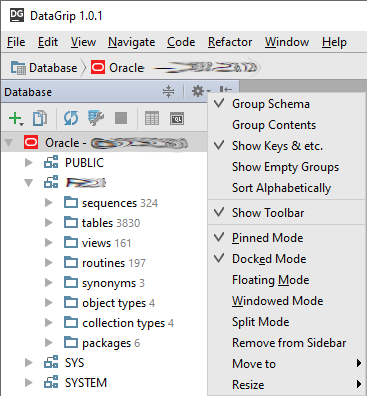Select Split Mode from the menu
367x396 pixels.
coord(287,322)
